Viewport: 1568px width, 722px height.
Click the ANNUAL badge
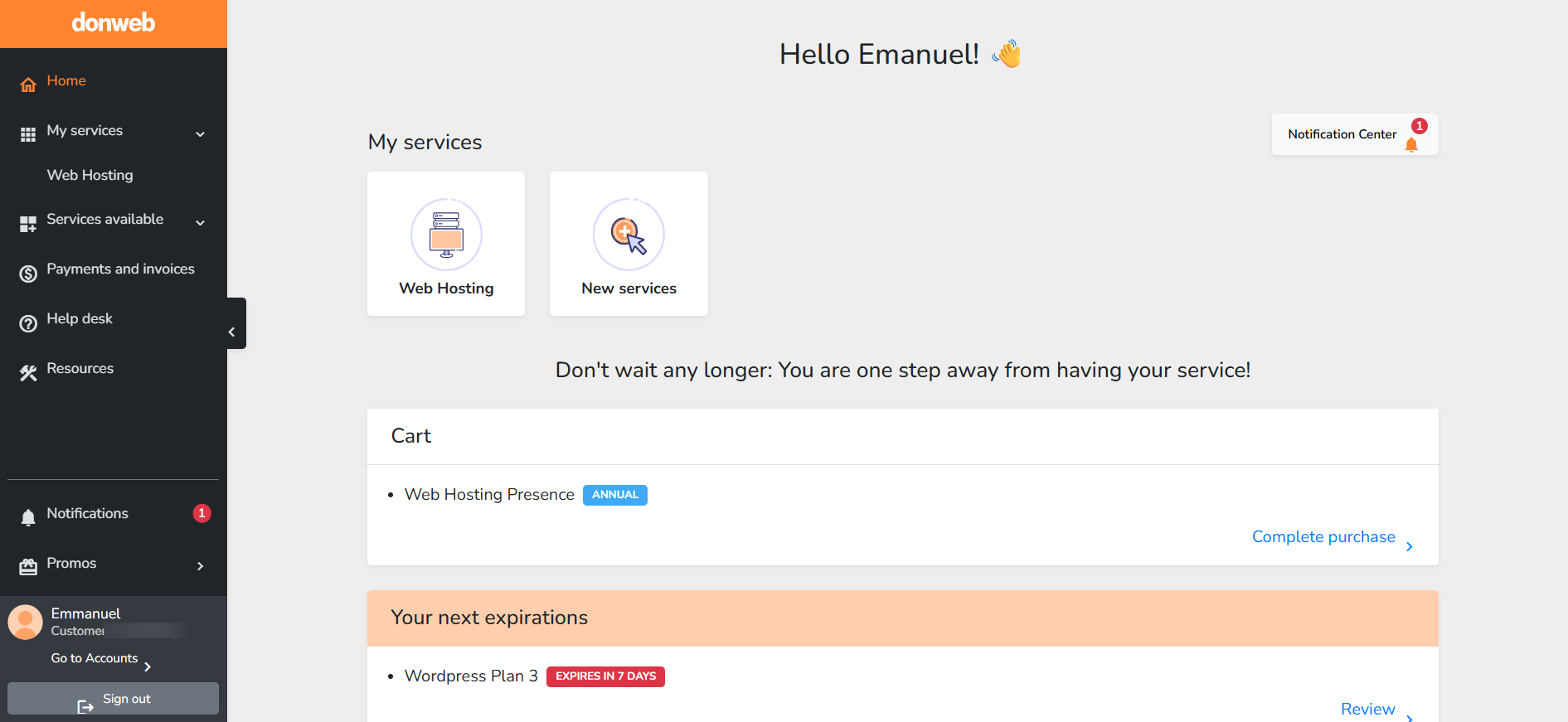(615, 495)
